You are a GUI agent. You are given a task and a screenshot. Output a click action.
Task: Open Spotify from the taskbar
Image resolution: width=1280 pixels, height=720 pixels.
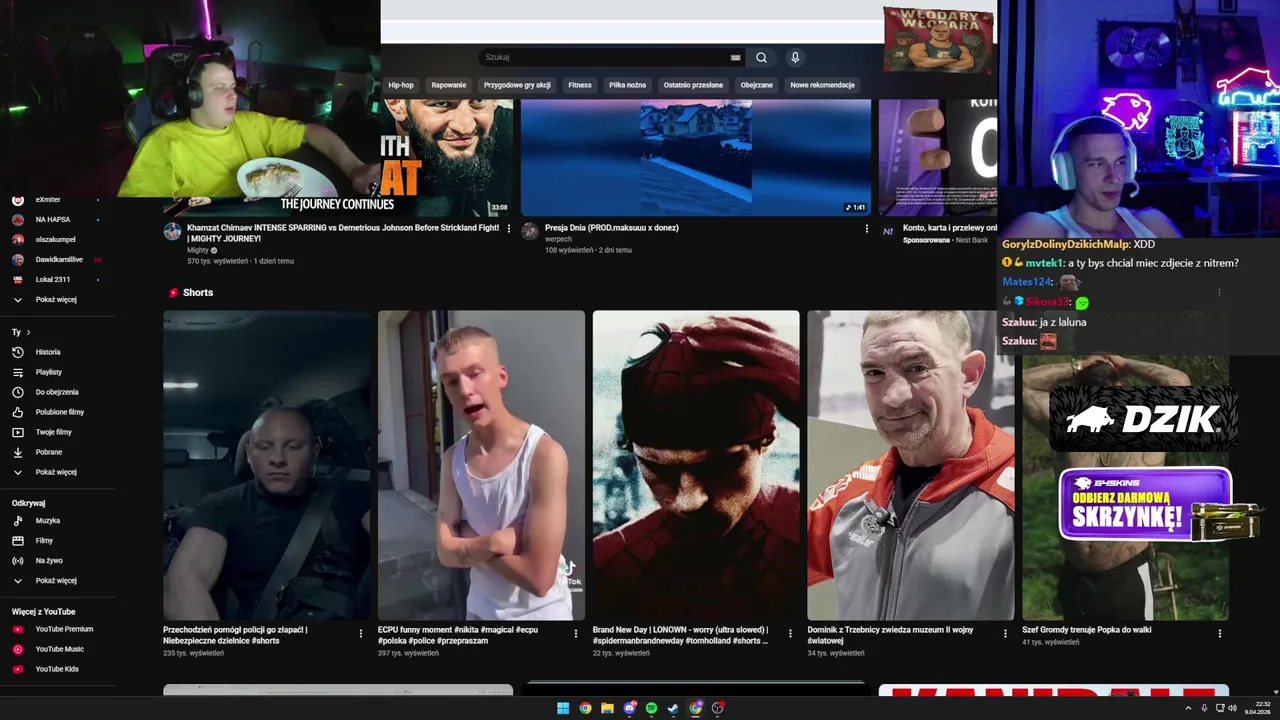(x=651, y=708)
